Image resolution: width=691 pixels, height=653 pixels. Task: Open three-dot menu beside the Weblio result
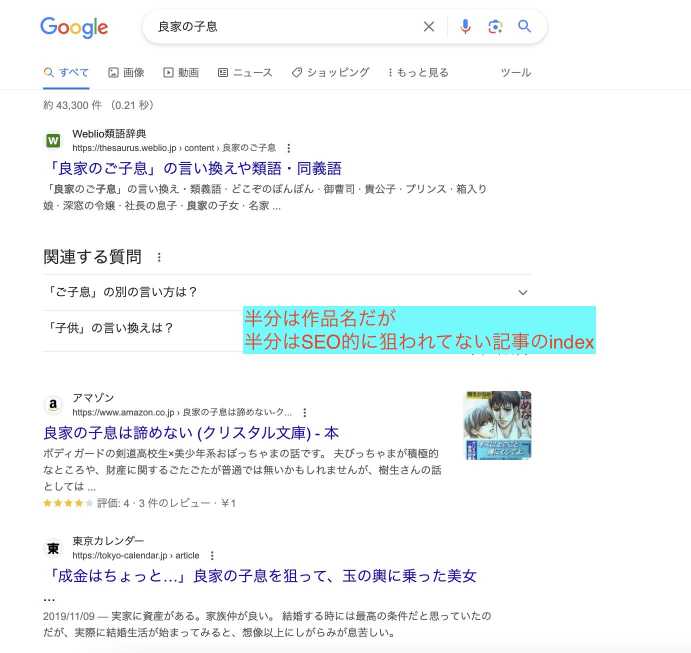click(x=289, y=148)
